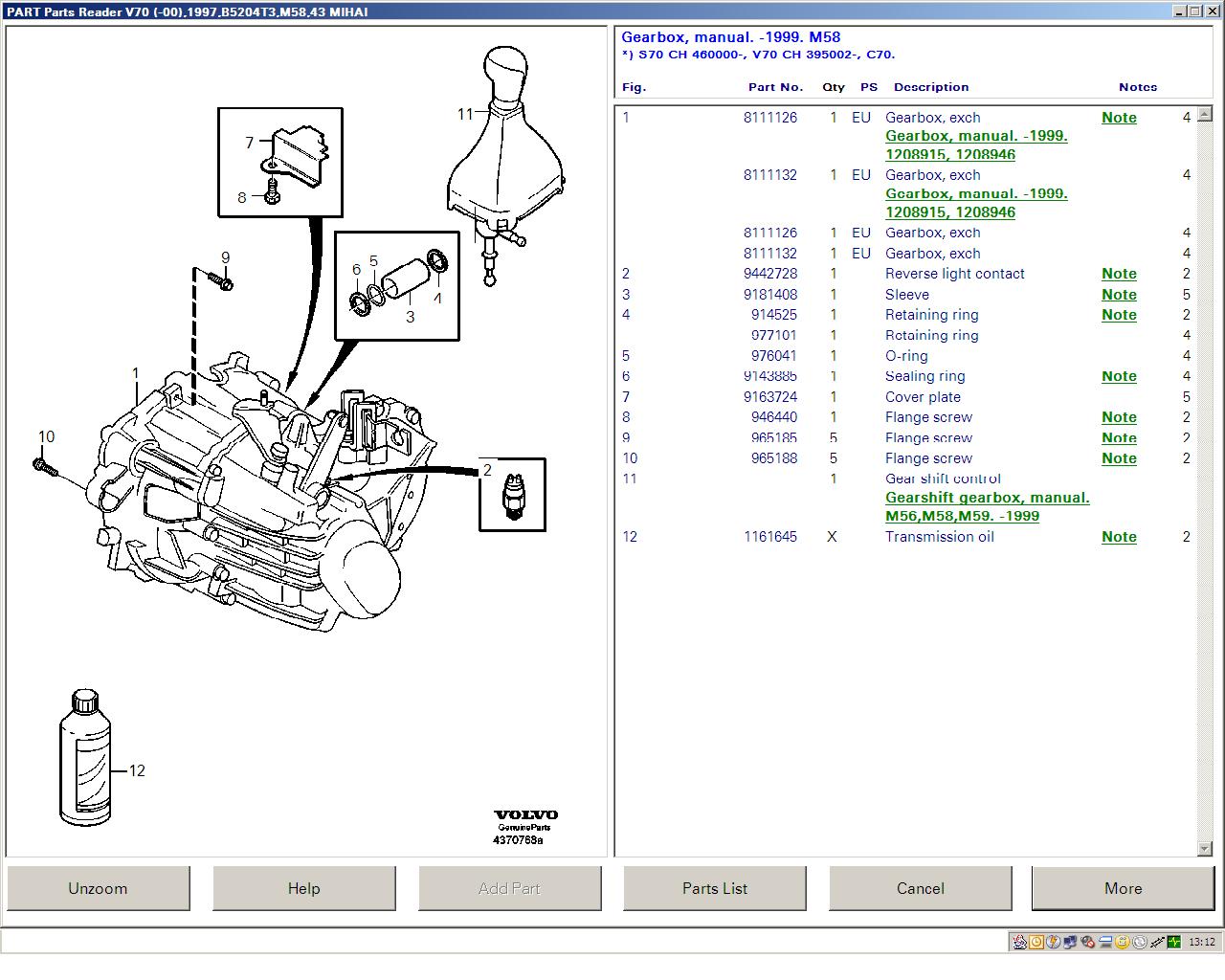Select part number 976041
The height and width of the screenshot is (980, 1225).
pos(773,356)
